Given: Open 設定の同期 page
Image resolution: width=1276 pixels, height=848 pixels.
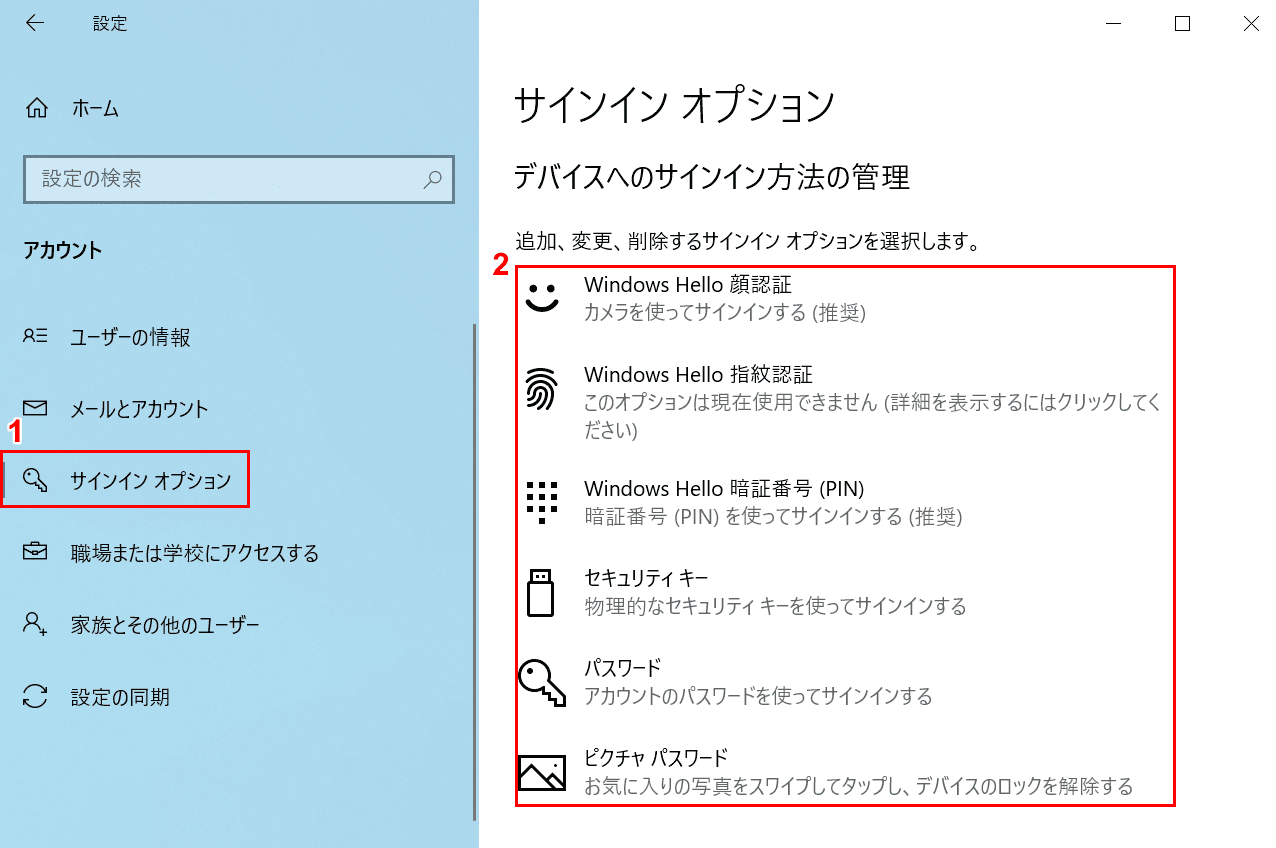Looking at the screenshot, I should 120,697.
